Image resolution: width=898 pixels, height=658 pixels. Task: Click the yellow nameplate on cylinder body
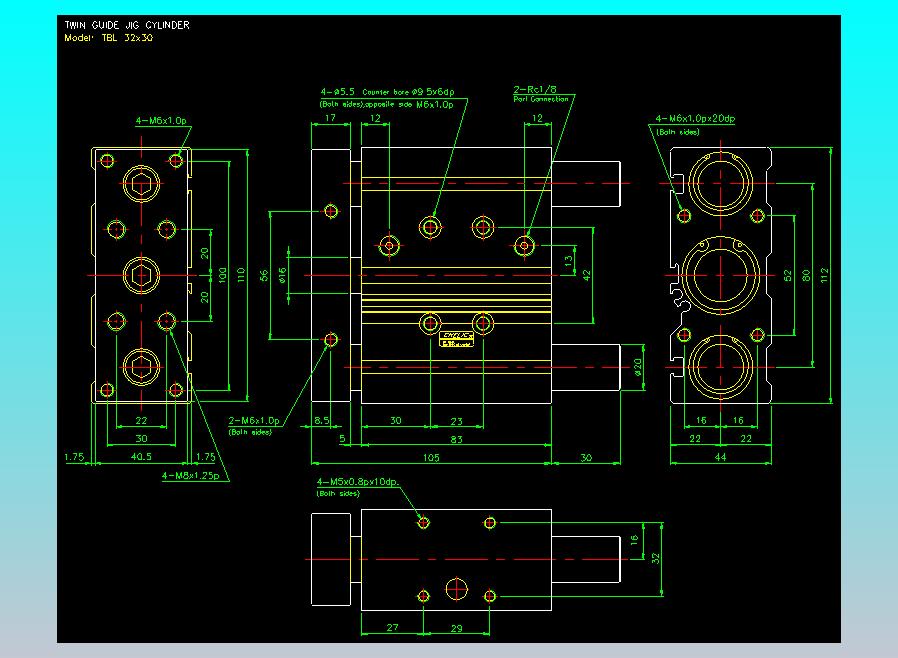pos(456,339)
